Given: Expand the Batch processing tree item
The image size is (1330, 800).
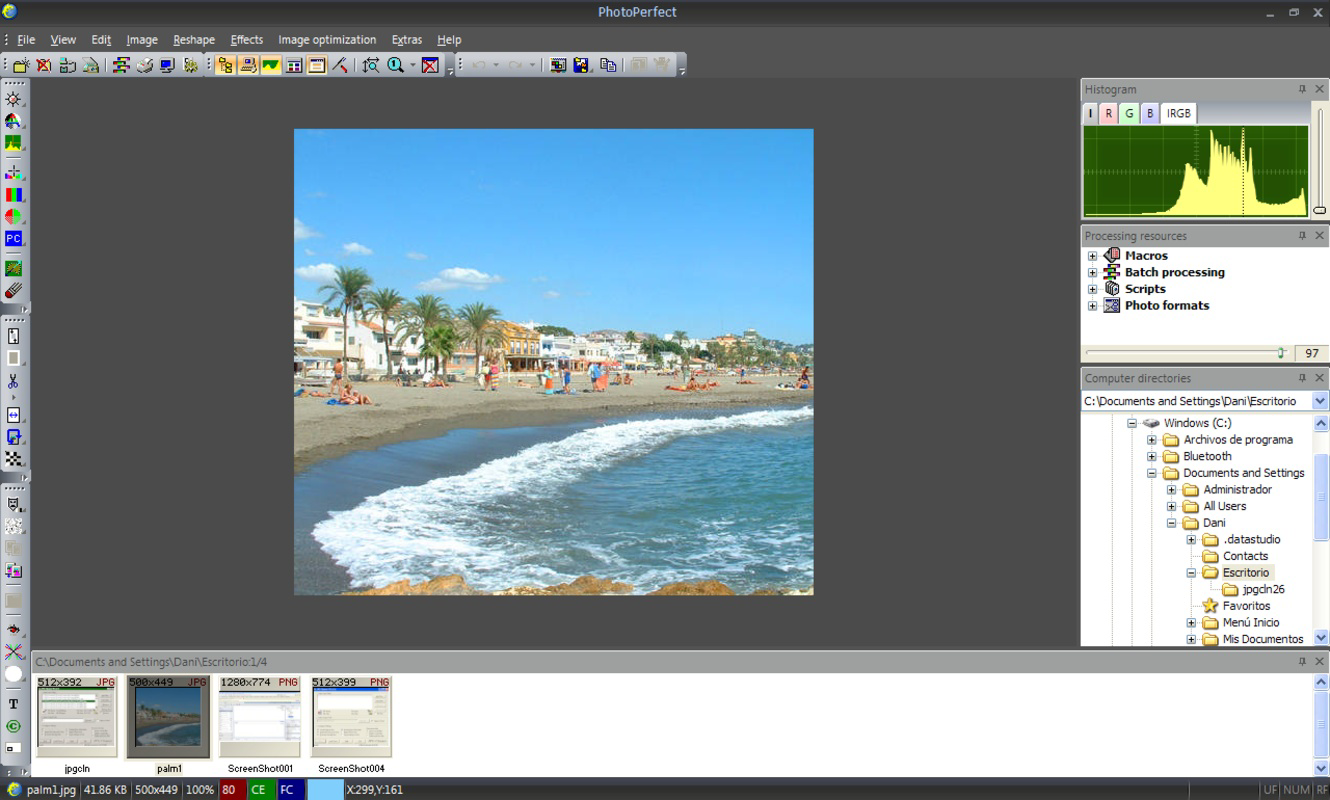Looking at the screenshot, I should coord(1092,272).
